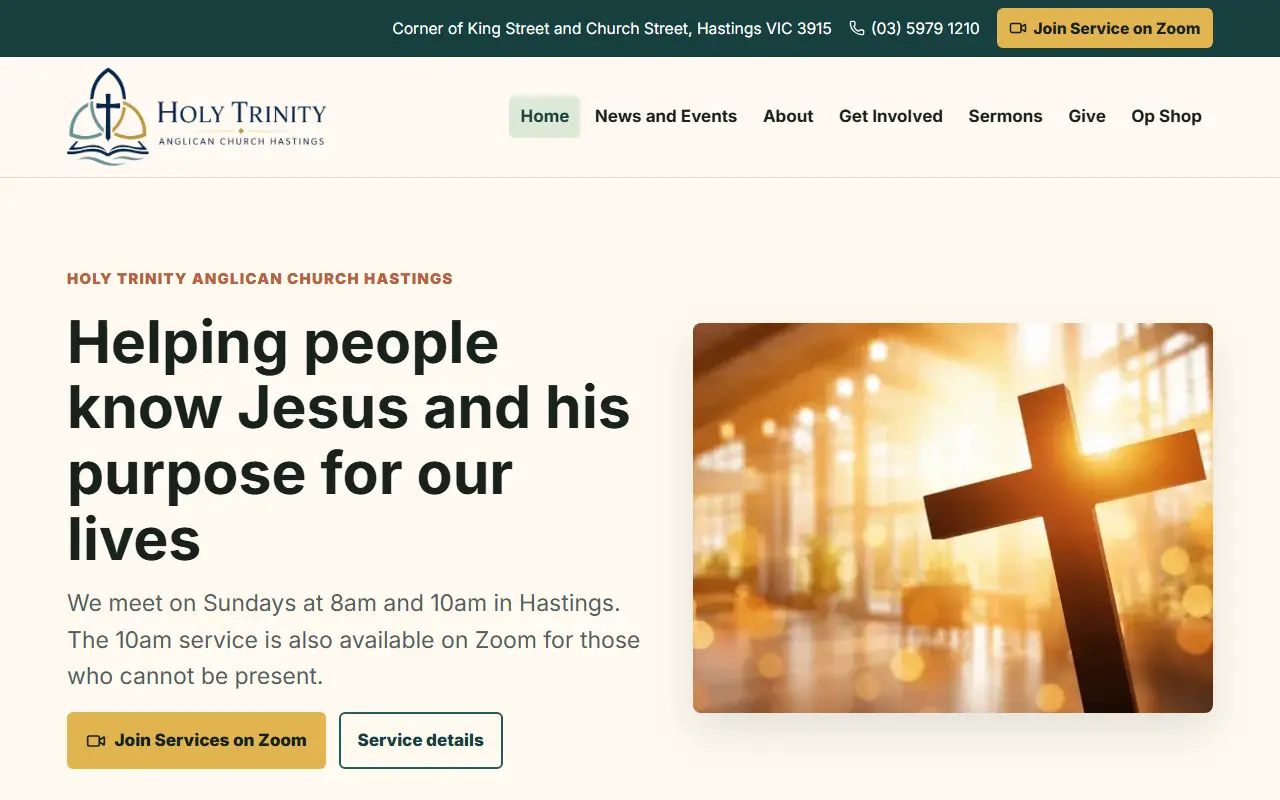Click the phone icon beside the number
Screen dimensions: 1280x800
click(857, 28)
